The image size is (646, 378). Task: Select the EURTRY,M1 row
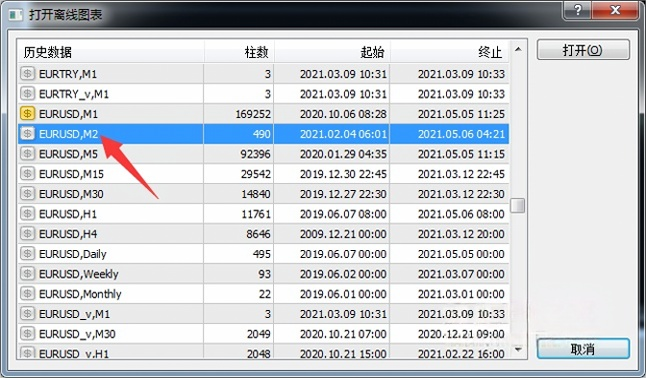coord(264,74)
